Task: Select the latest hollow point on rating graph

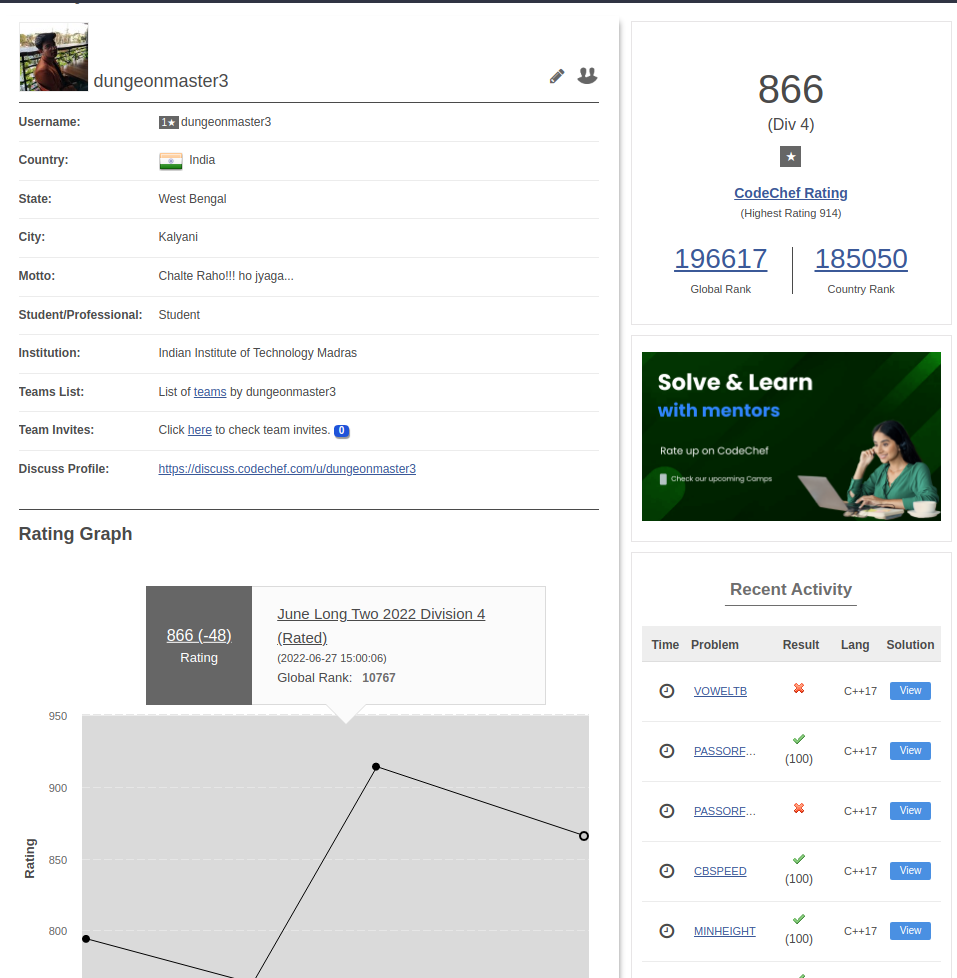Action: [583, 836]
